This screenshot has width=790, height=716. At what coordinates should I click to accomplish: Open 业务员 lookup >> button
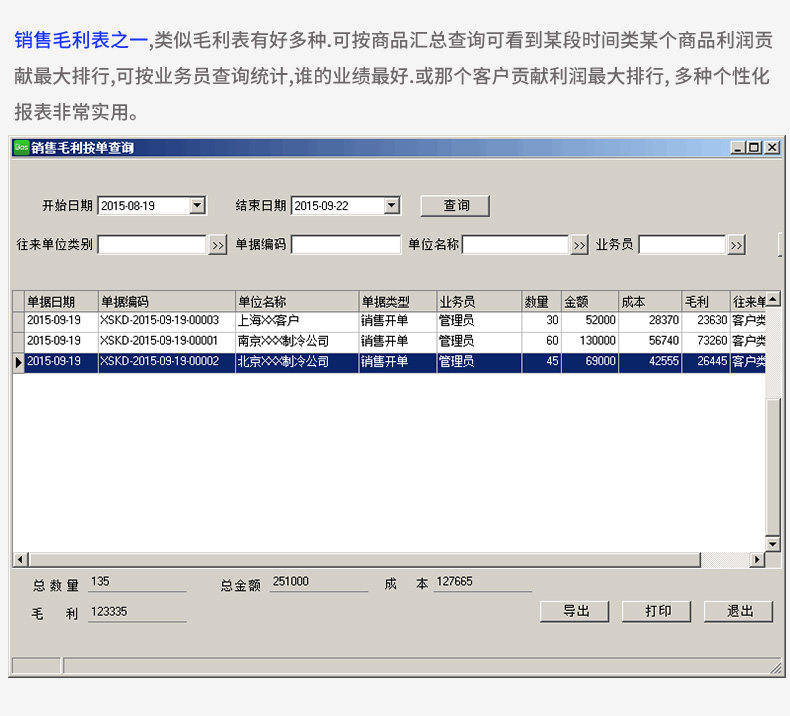click(736, 245)
